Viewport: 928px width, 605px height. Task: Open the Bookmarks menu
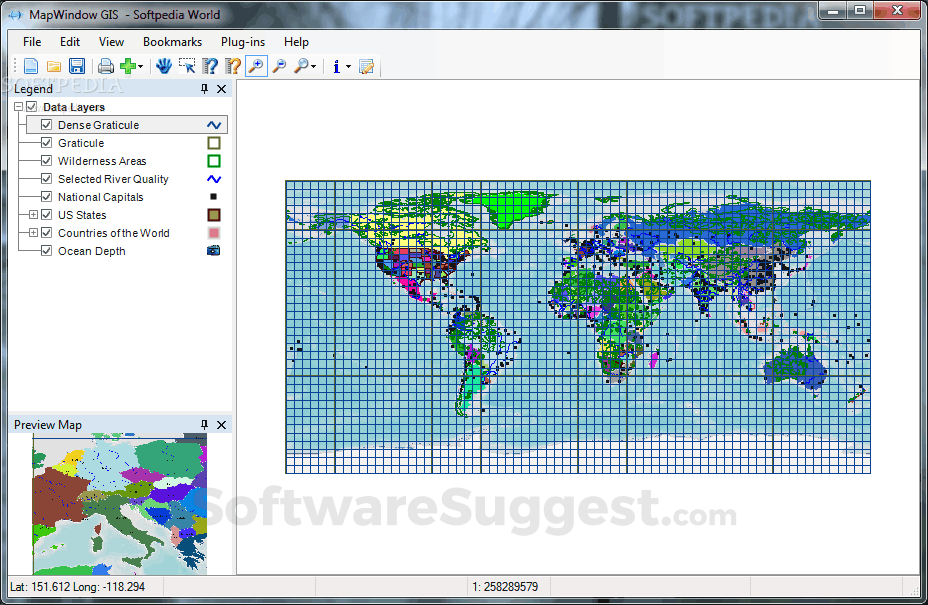click(x=172, y=42)
